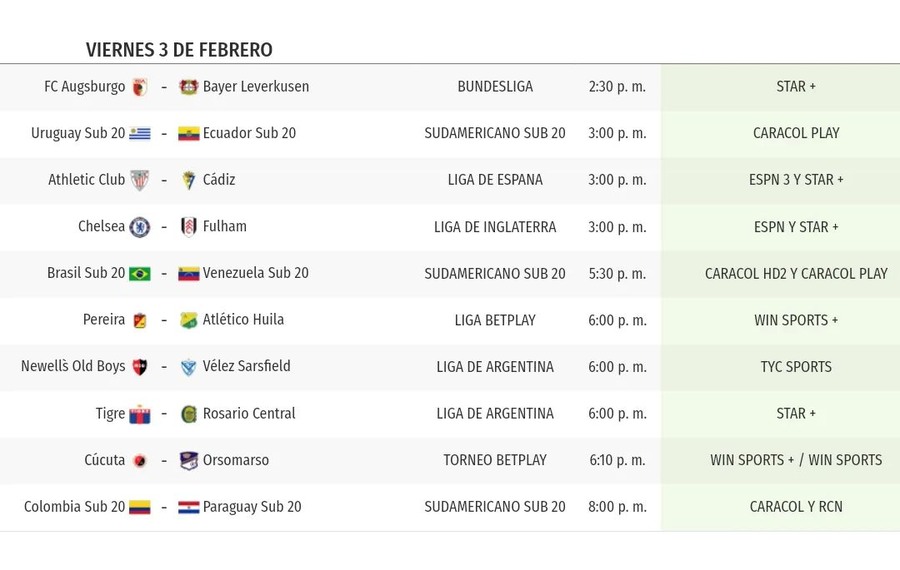This screenshot has height=570, width=900.
Task: Click the Uruguay flag icon
Action: (139, 134)
